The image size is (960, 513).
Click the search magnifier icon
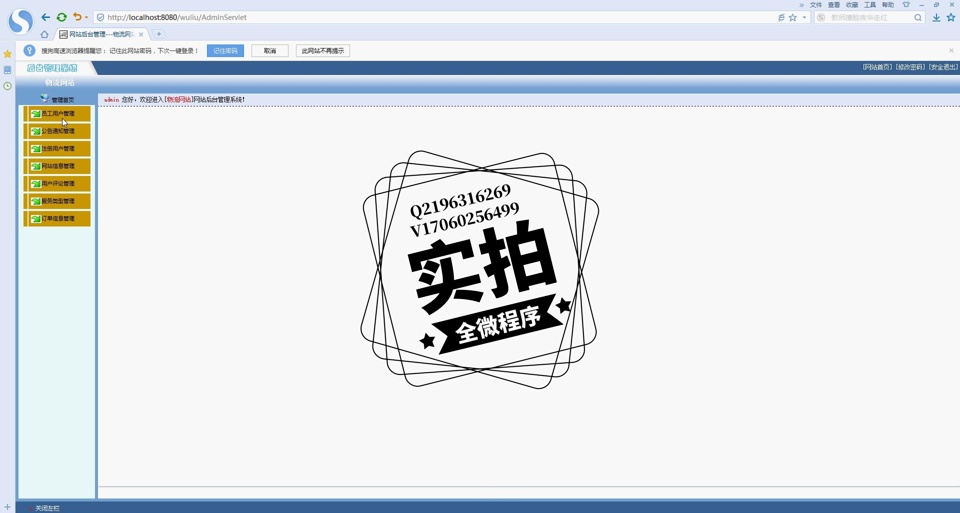click(918, 17)
